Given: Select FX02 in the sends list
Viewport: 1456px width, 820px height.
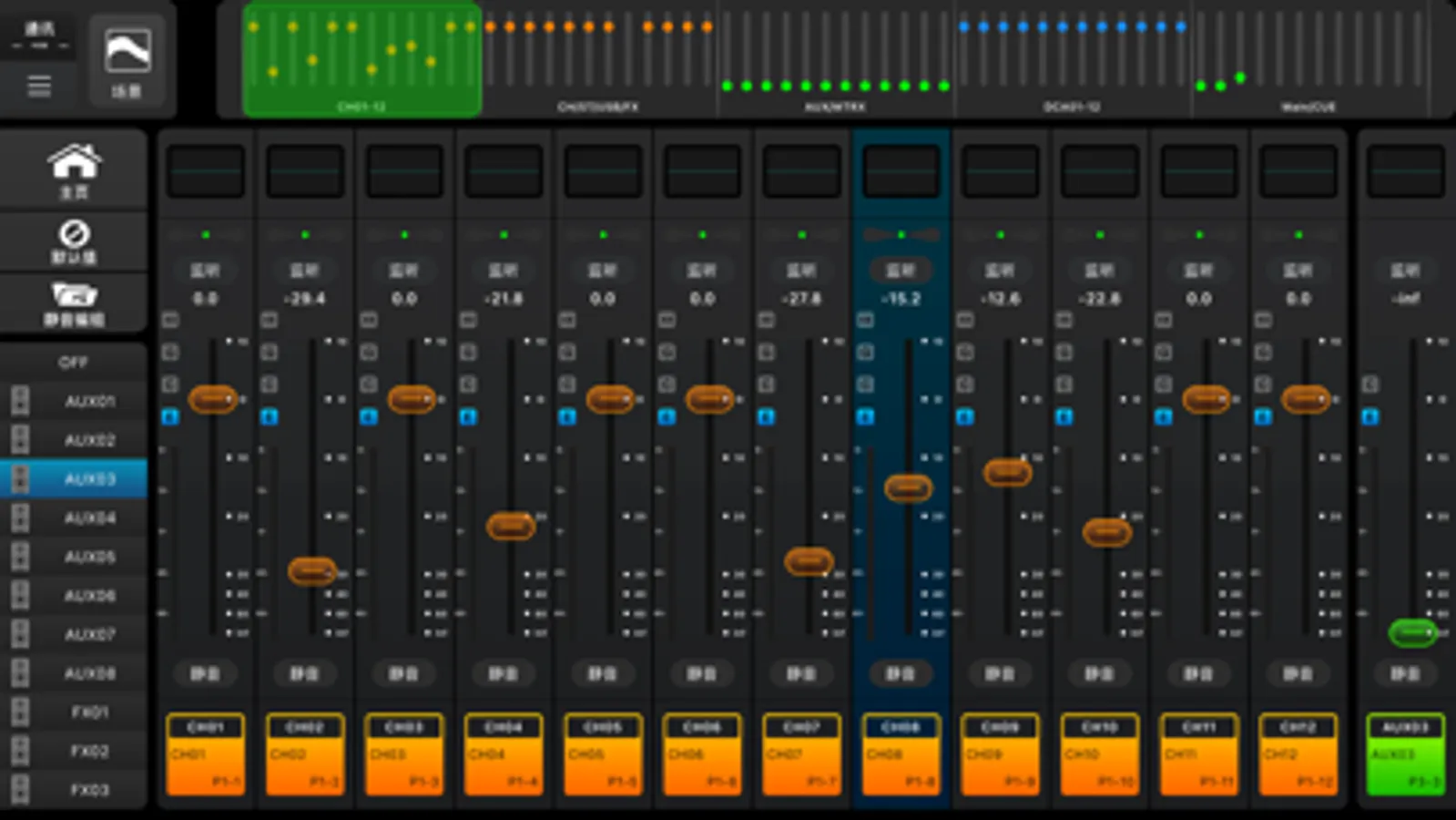Looking at the screenshot, I should point(74,751).
